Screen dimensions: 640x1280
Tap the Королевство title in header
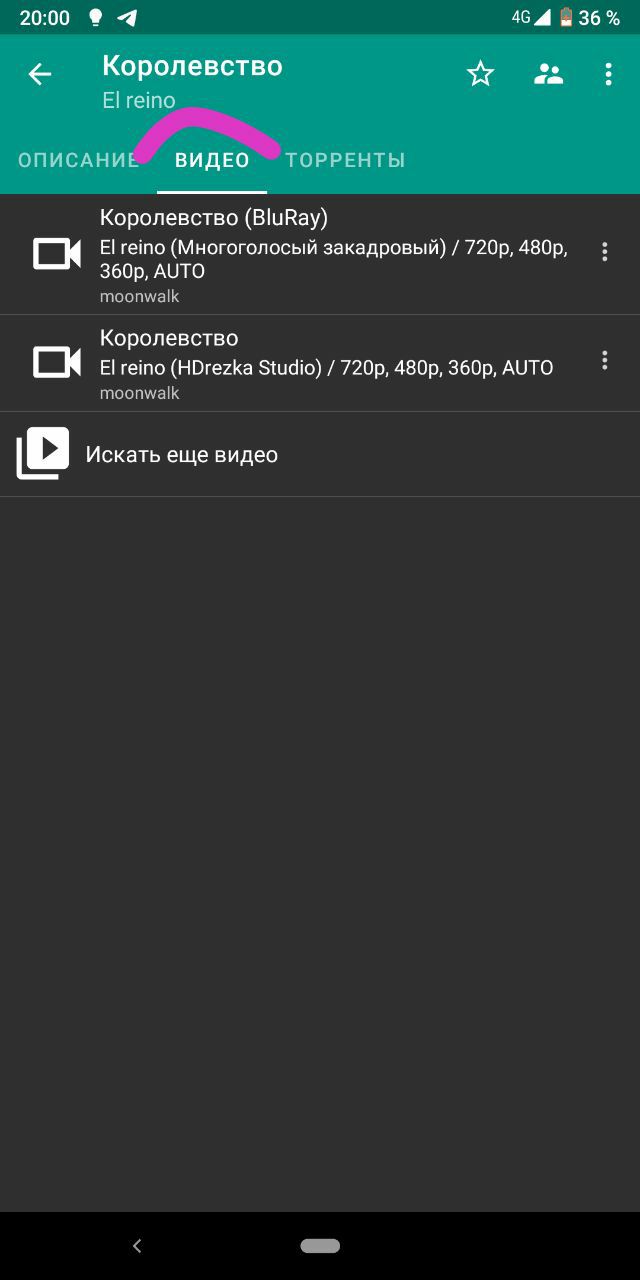pyautogui.click(x=192, y=66)
